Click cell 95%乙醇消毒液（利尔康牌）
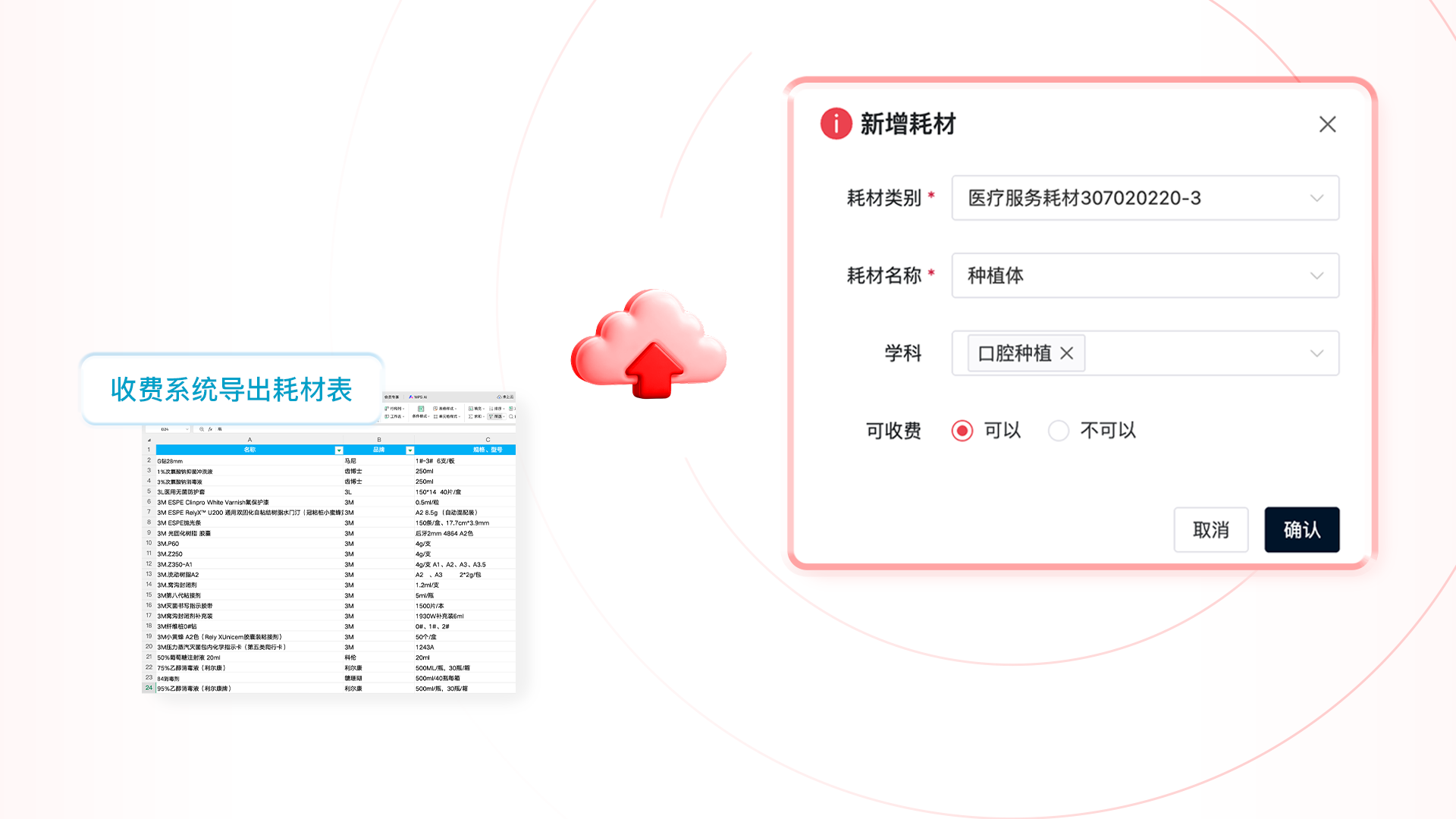This screenshot has height=819, width=1456. 249,689
